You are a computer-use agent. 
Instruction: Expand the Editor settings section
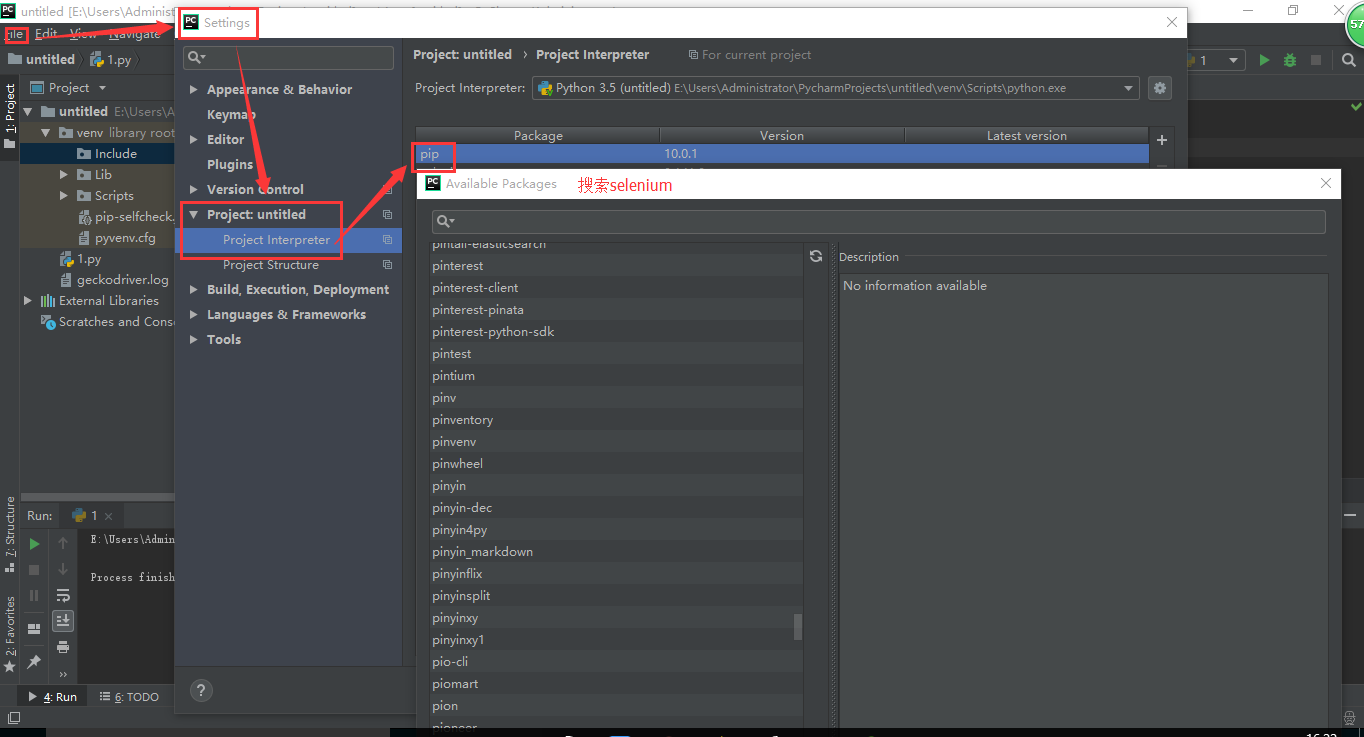pyautogui.click(x=194, y=140)
